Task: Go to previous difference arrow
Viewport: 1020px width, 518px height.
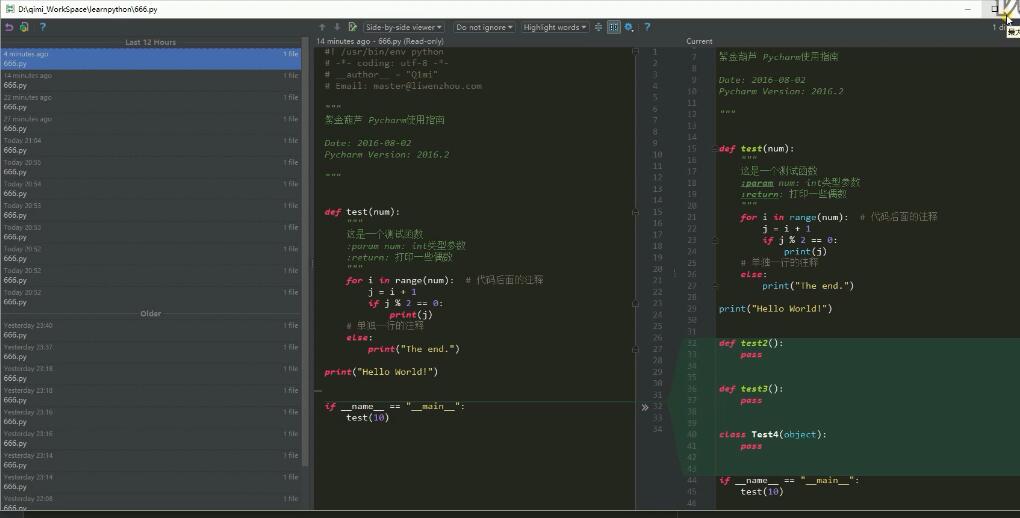Action: point(322,27)
